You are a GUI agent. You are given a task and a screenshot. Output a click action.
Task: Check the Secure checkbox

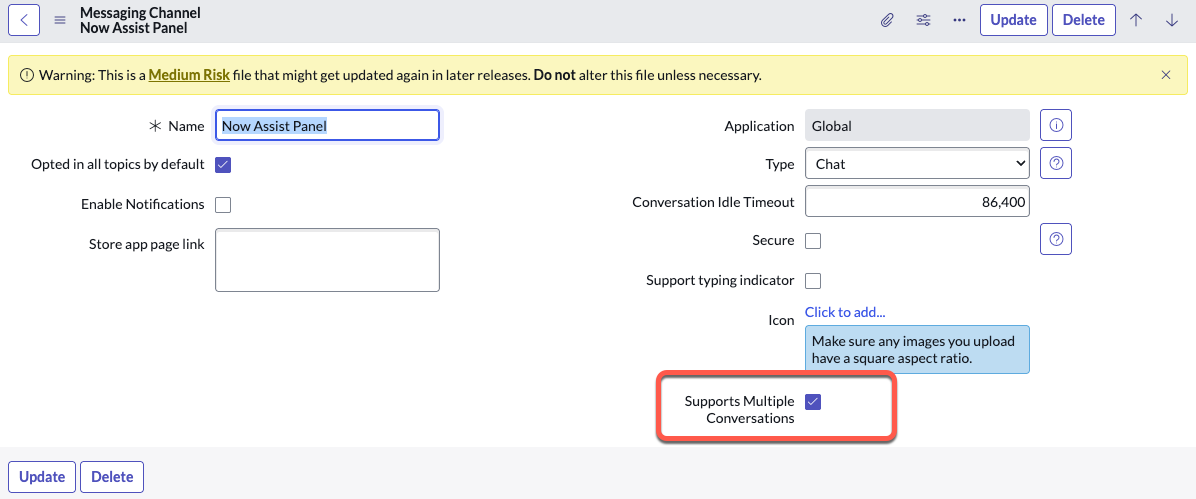click(813, 241)
